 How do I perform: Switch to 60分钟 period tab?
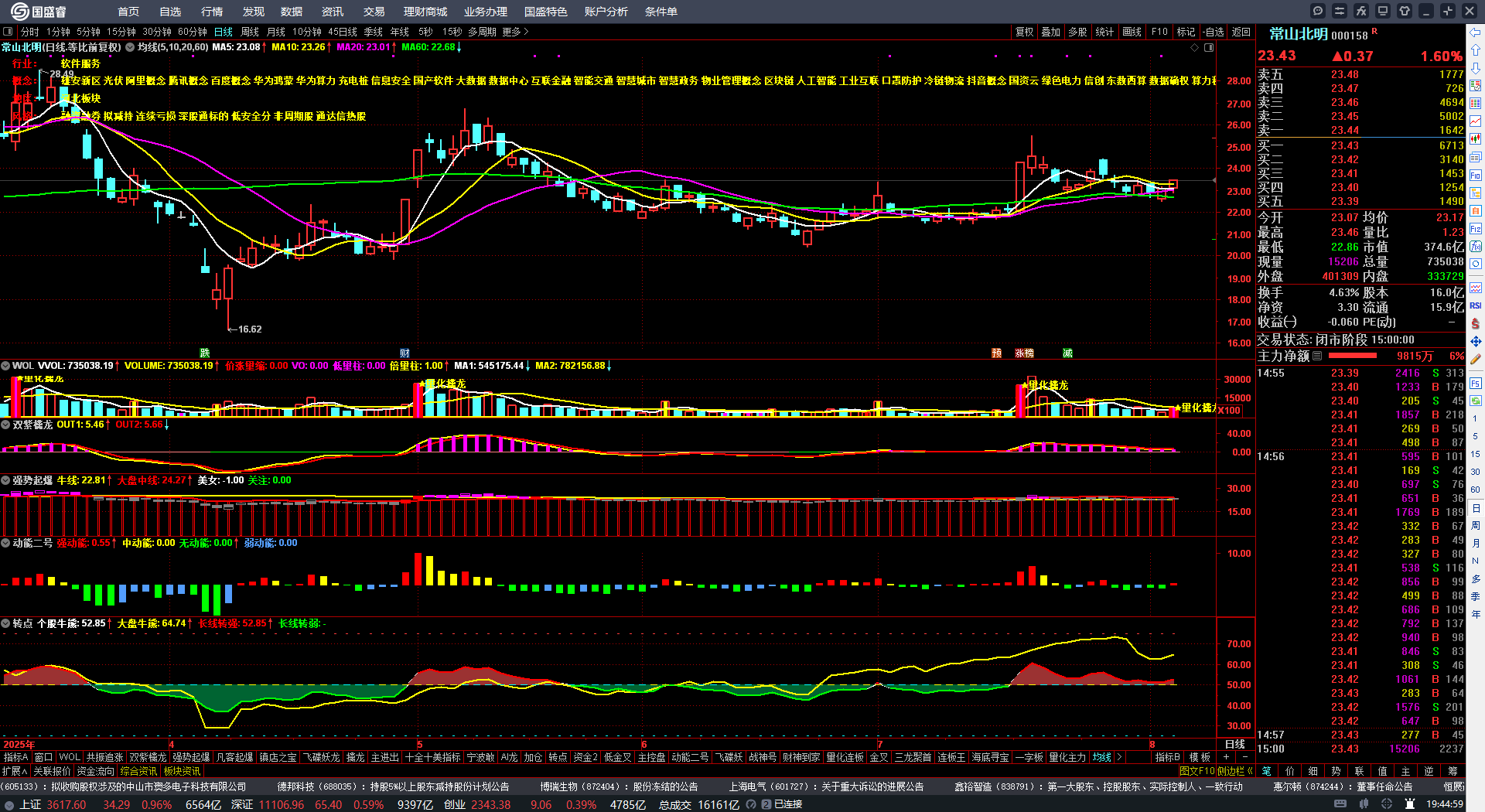tap(192, 32)
